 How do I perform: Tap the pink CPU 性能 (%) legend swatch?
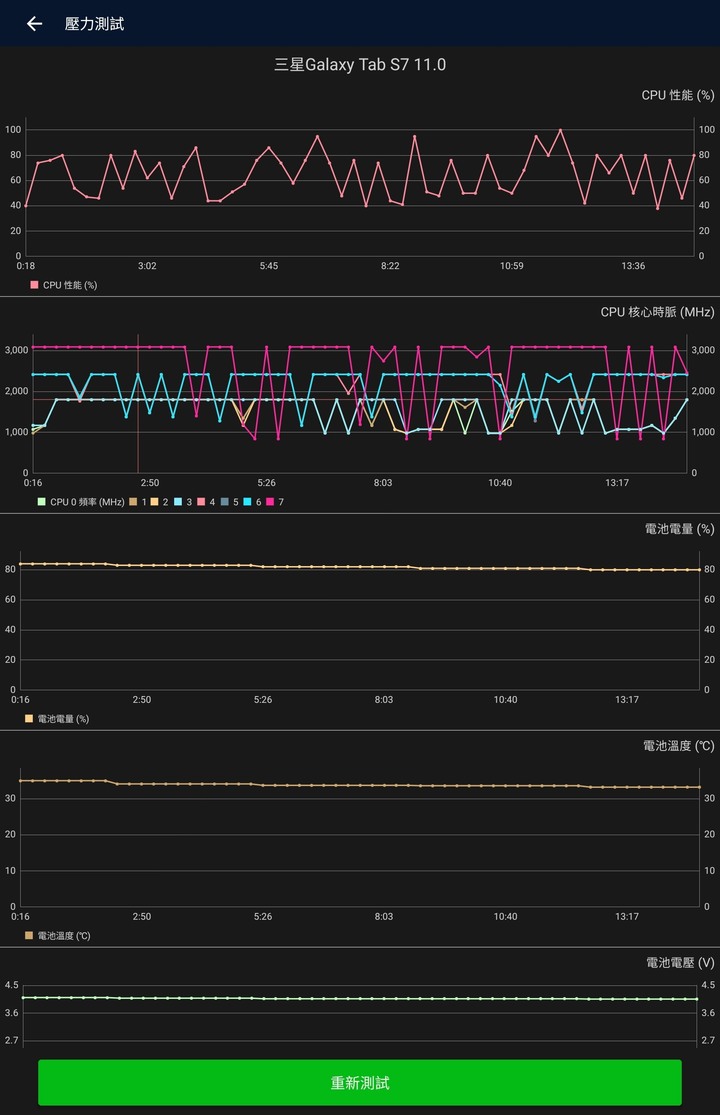[x=34, y=284]
